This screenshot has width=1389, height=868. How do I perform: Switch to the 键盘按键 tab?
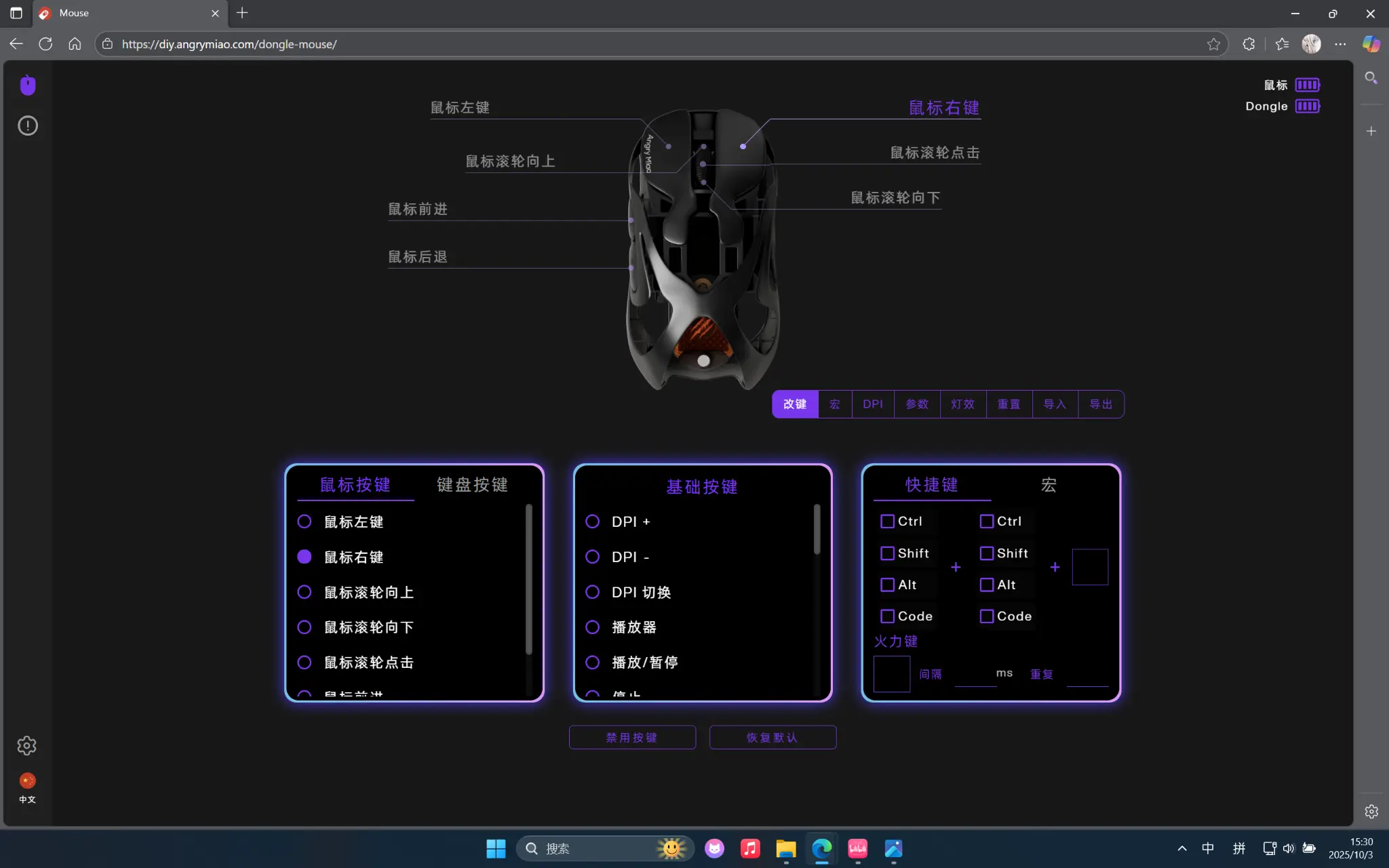(472, 485)
